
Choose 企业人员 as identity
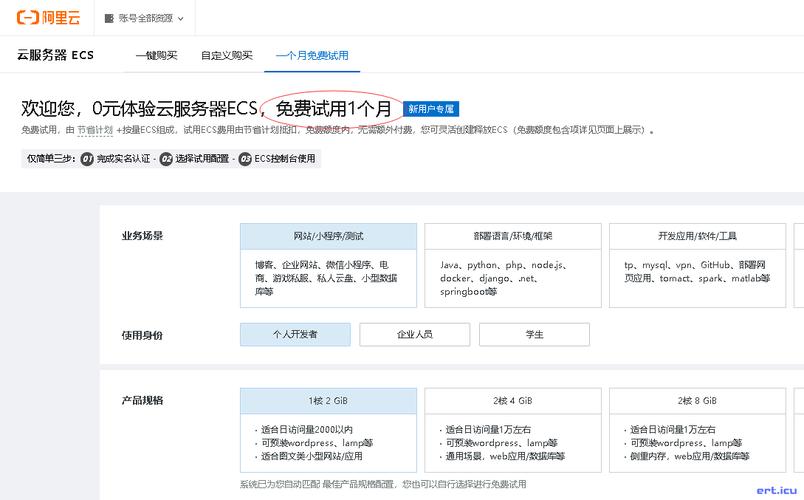[x=415, y=334]
